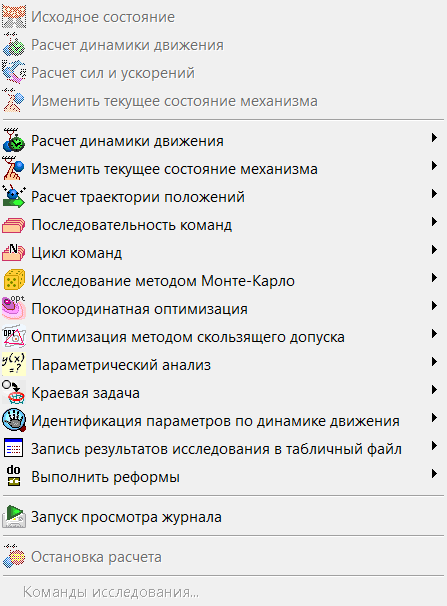447x606 pixels.
Task: Select Исследование методом Монте-Карло menu entry
Action: (223, 281)
